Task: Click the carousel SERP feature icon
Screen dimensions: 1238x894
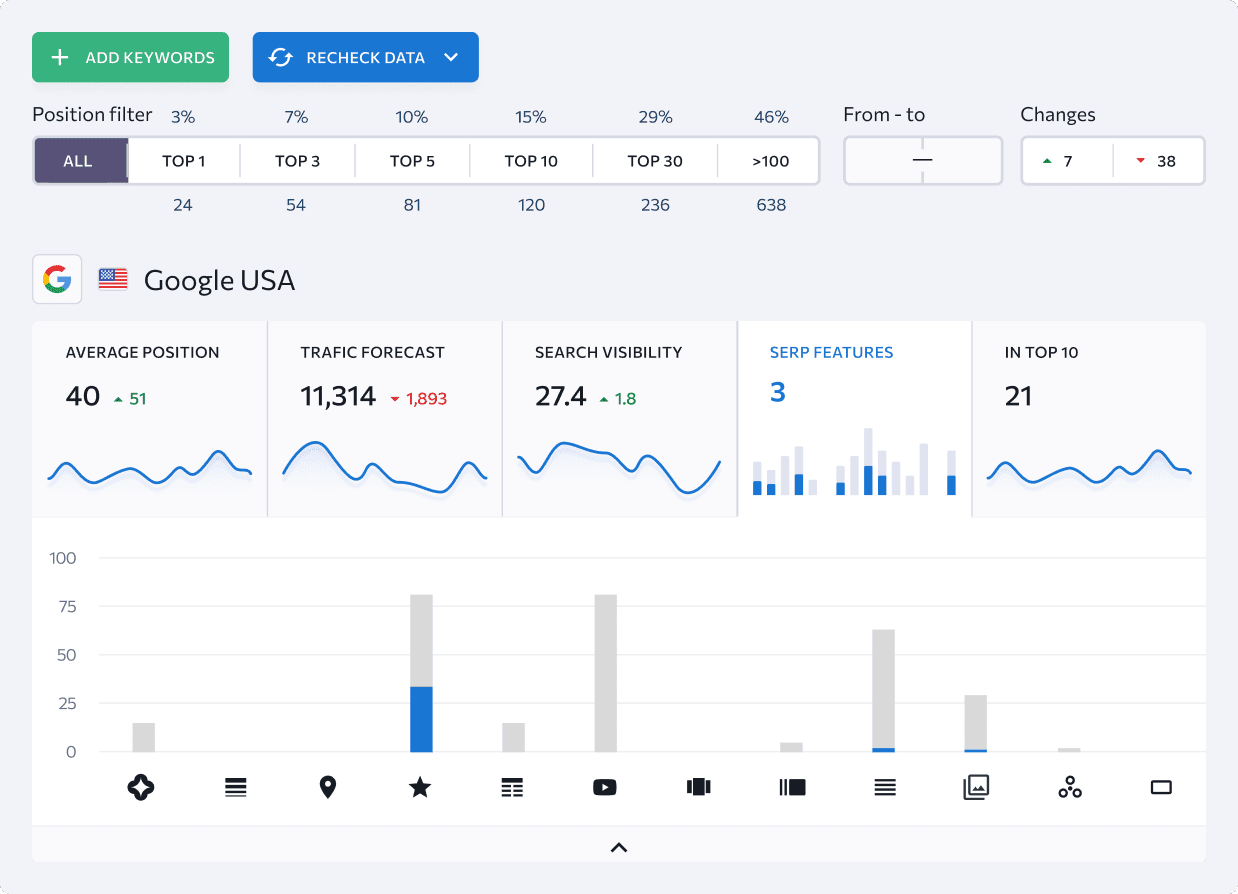Action: pos(698,788)
